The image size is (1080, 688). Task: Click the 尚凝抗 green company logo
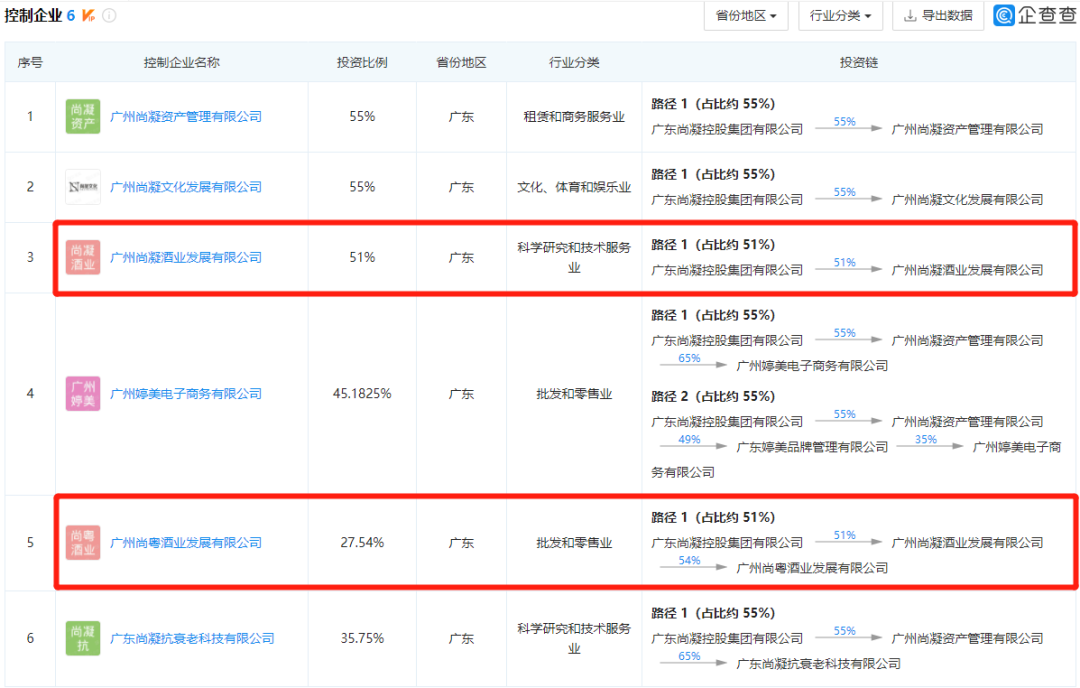(x=83, y=638)
